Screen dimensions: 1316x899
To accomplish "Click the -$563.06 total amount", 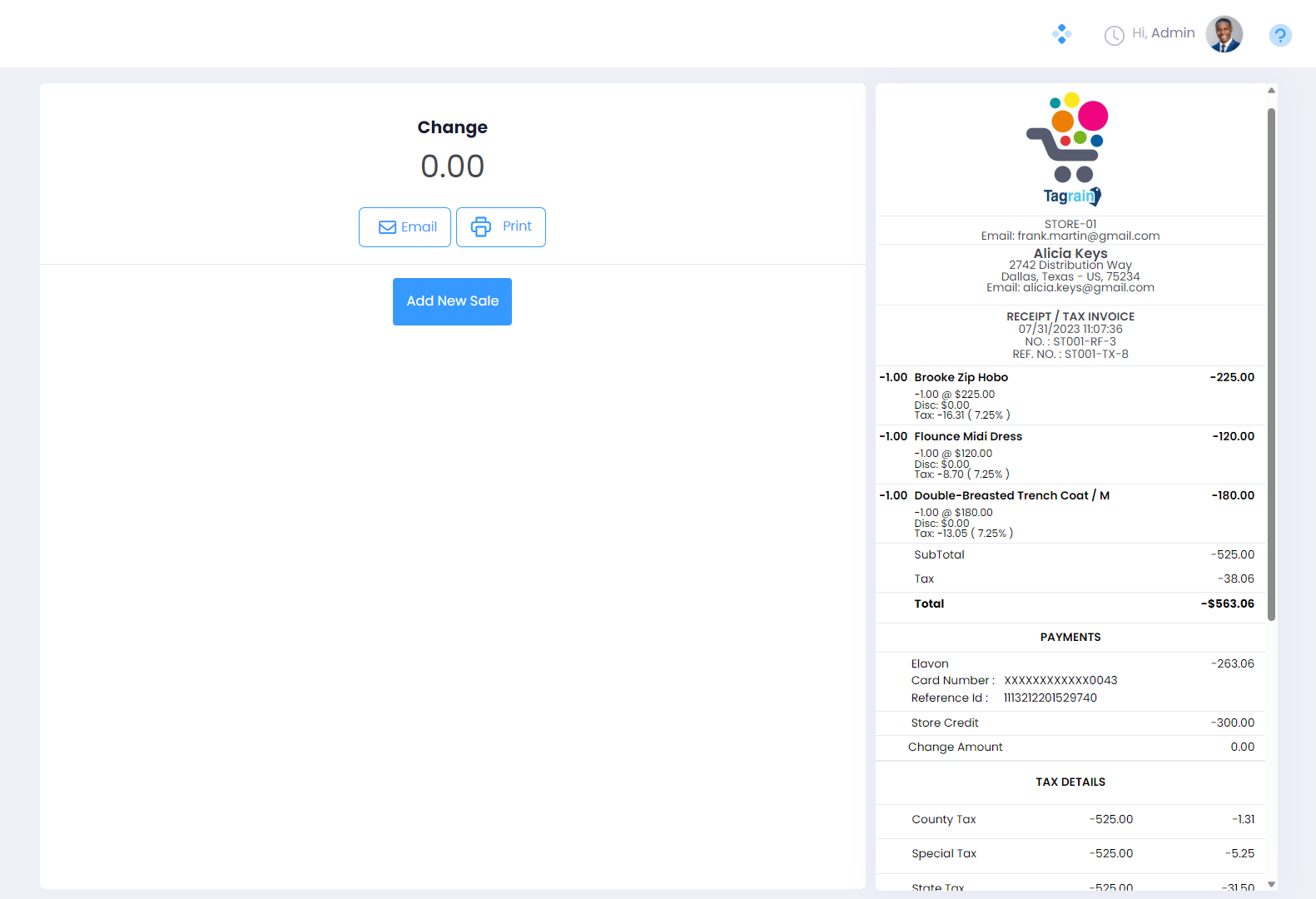I will pos(1227,604).
